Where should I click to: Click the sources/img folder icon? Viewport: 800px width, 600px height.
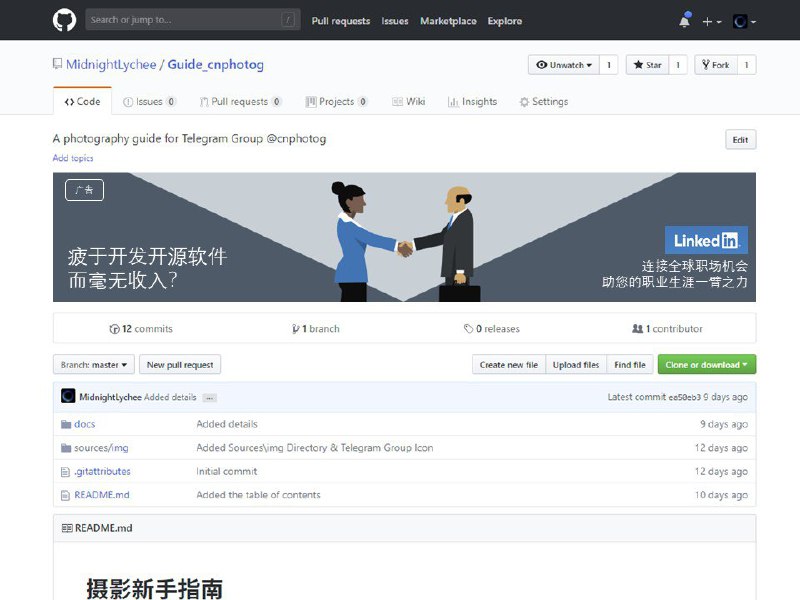(x=66, y=448)
